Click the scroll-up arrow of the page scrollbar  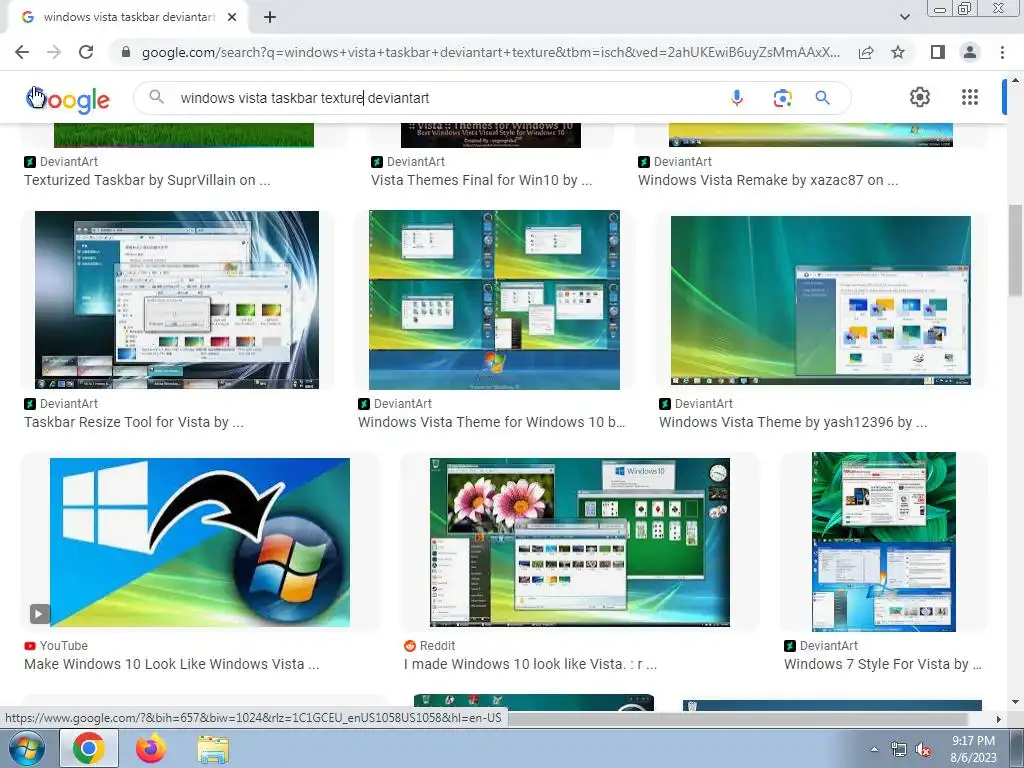(x=1015, y=80)
